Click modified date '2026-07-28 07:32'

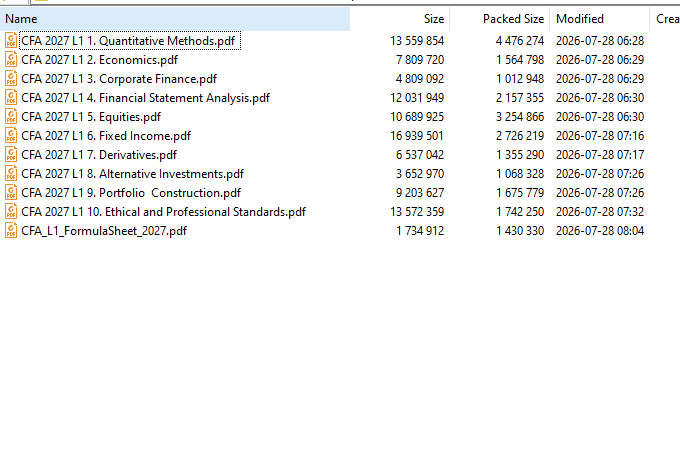click(600, 212)
